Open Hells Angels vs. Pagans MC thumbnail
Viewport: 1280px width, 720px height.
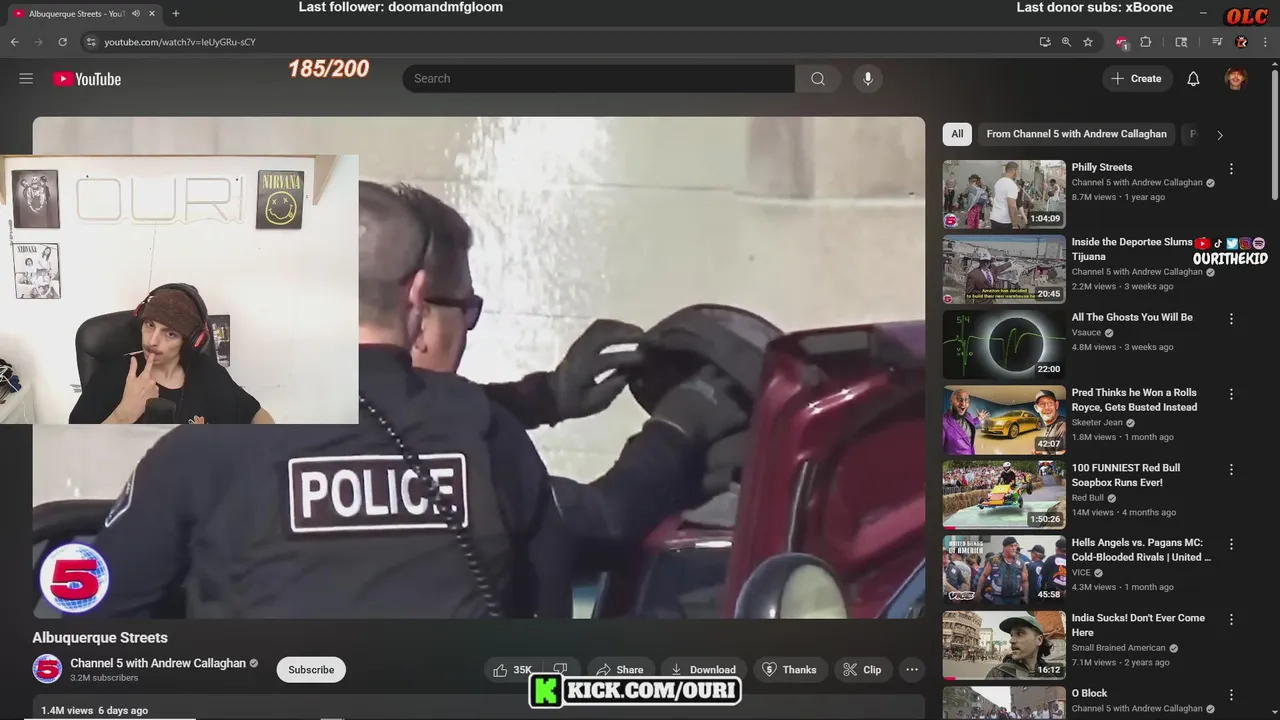[1004, 569]
